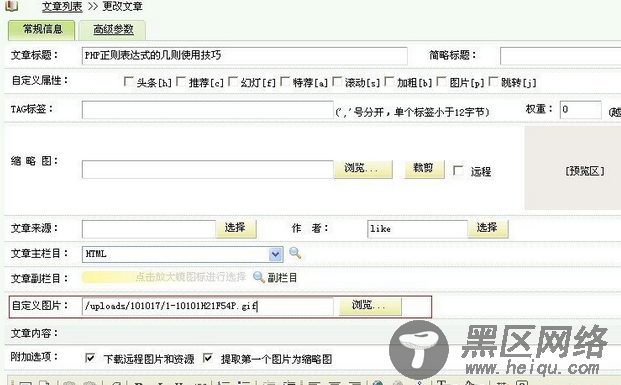Enable the 远程 thumbnail checkbox
Viewport: 621px width, 385px height.
pos(458,171)
